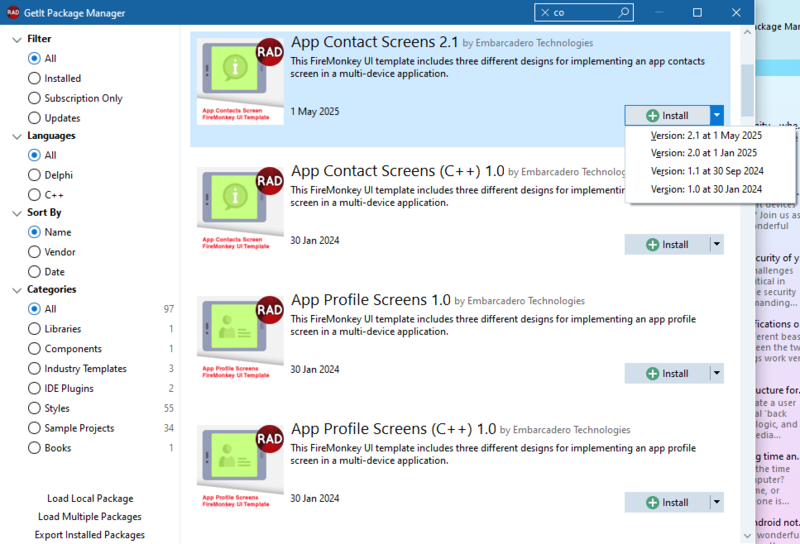Install App Profile Screens (C++) 1.0
Image resolution: width=800 pixels, height=544 pixels.
(667, 503)
